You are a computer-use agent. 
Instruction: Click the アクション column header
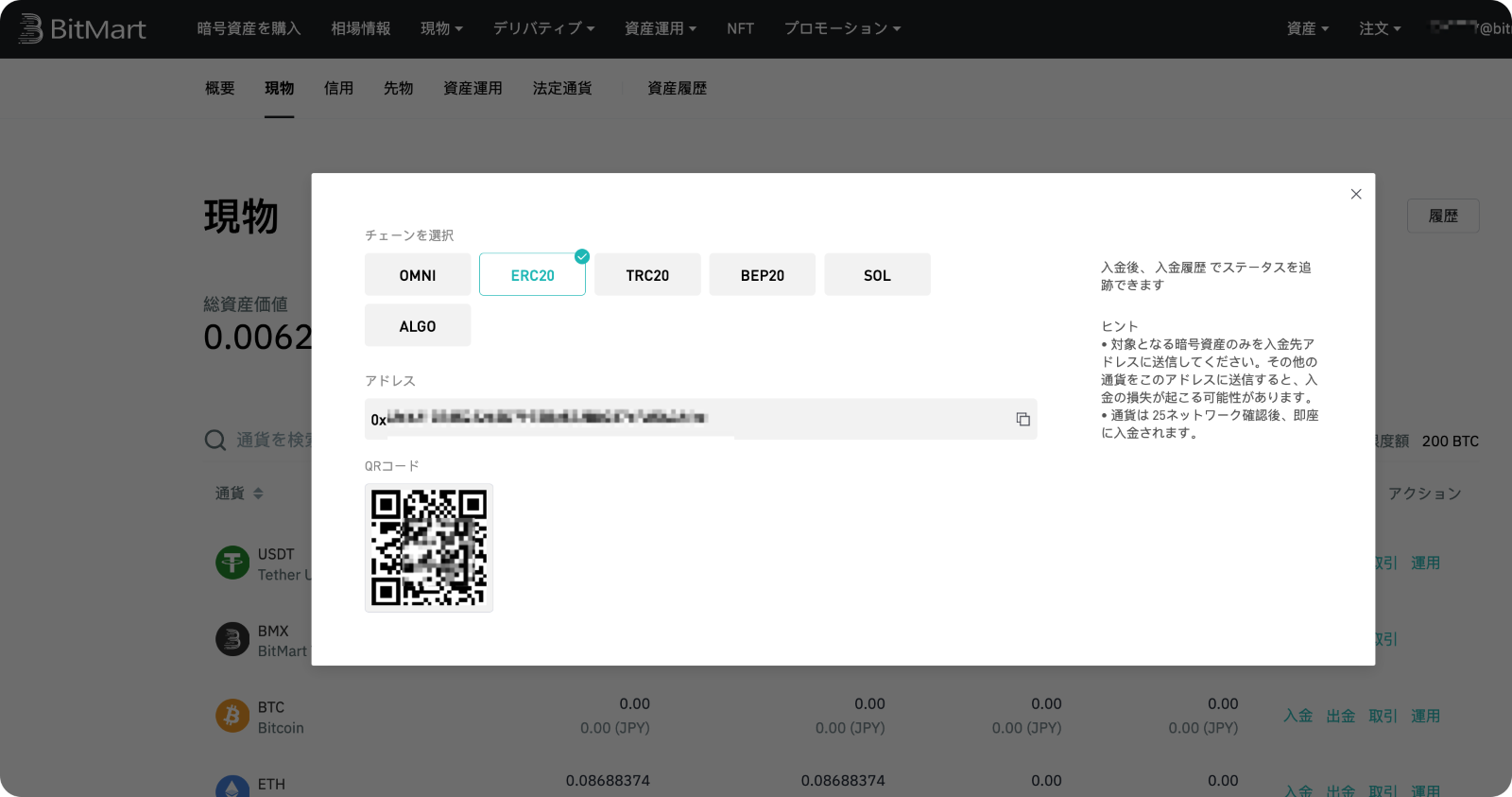(x=1425, y=494)
